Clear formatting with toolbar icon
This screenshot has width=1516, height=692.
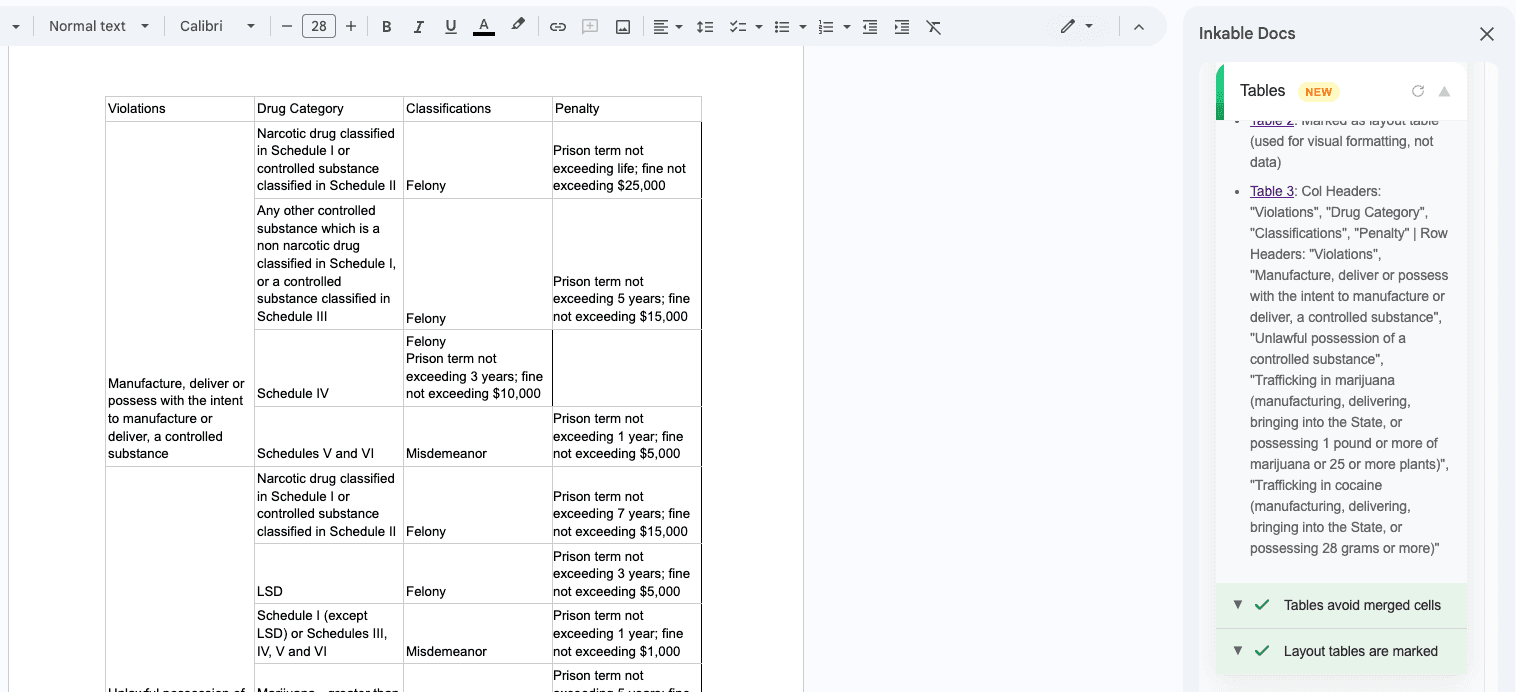click(933, 27)
